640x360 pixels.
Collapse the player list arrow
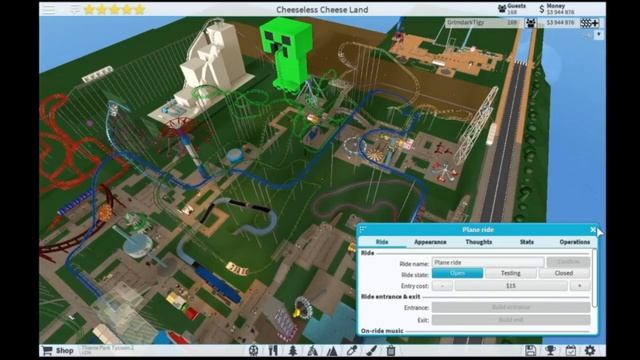tap(598, 34)
